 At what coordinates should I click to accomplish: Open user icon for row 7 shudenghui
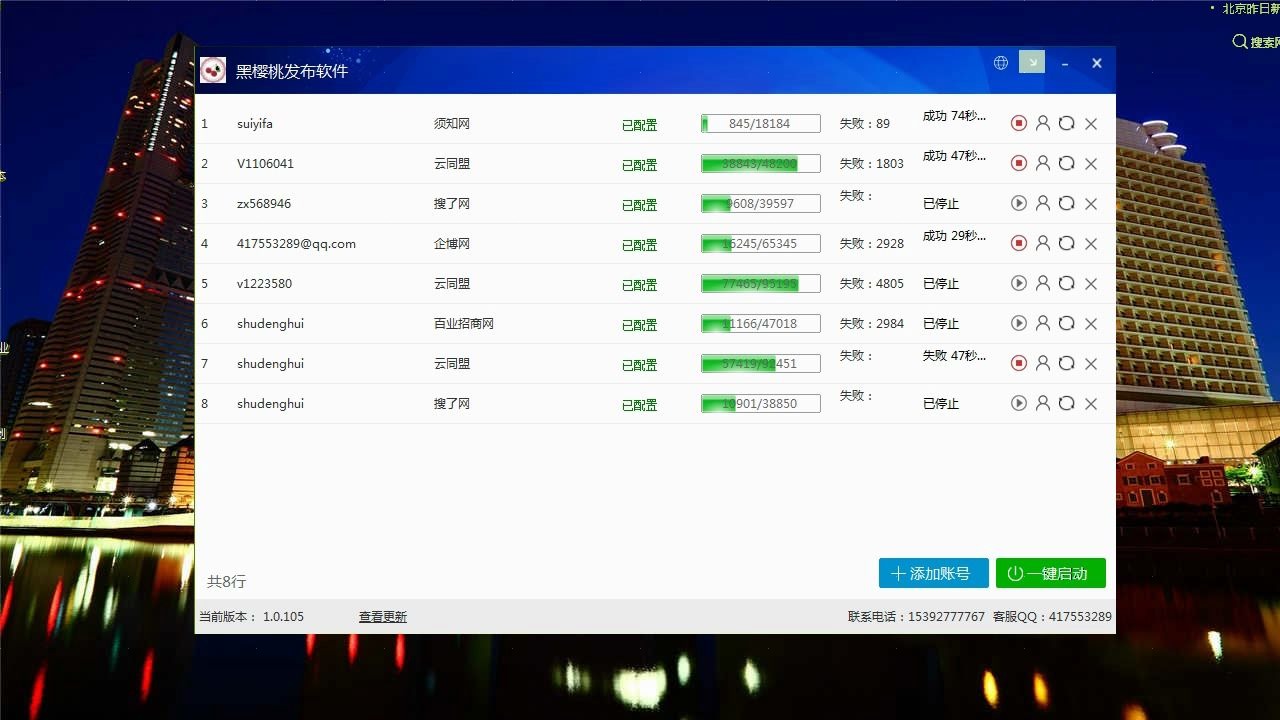click(1043, 363)
